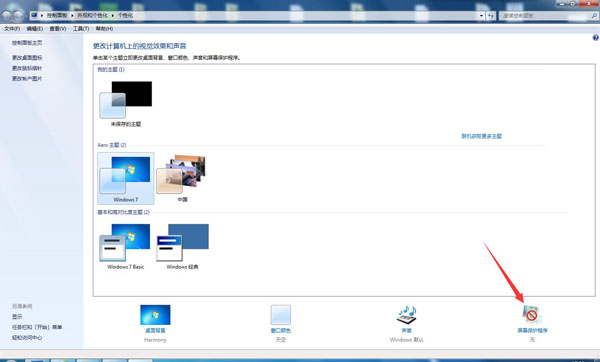Open the 控制面板主页 link in sidebar
Screen dimensions: 600x362
27,43
